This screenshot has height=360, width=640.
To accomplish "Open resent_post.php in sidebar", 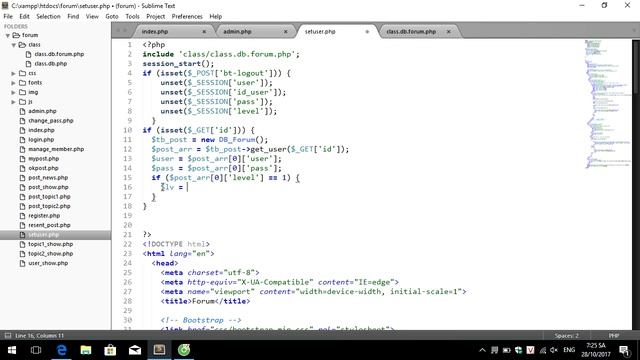I will [49, 225].
